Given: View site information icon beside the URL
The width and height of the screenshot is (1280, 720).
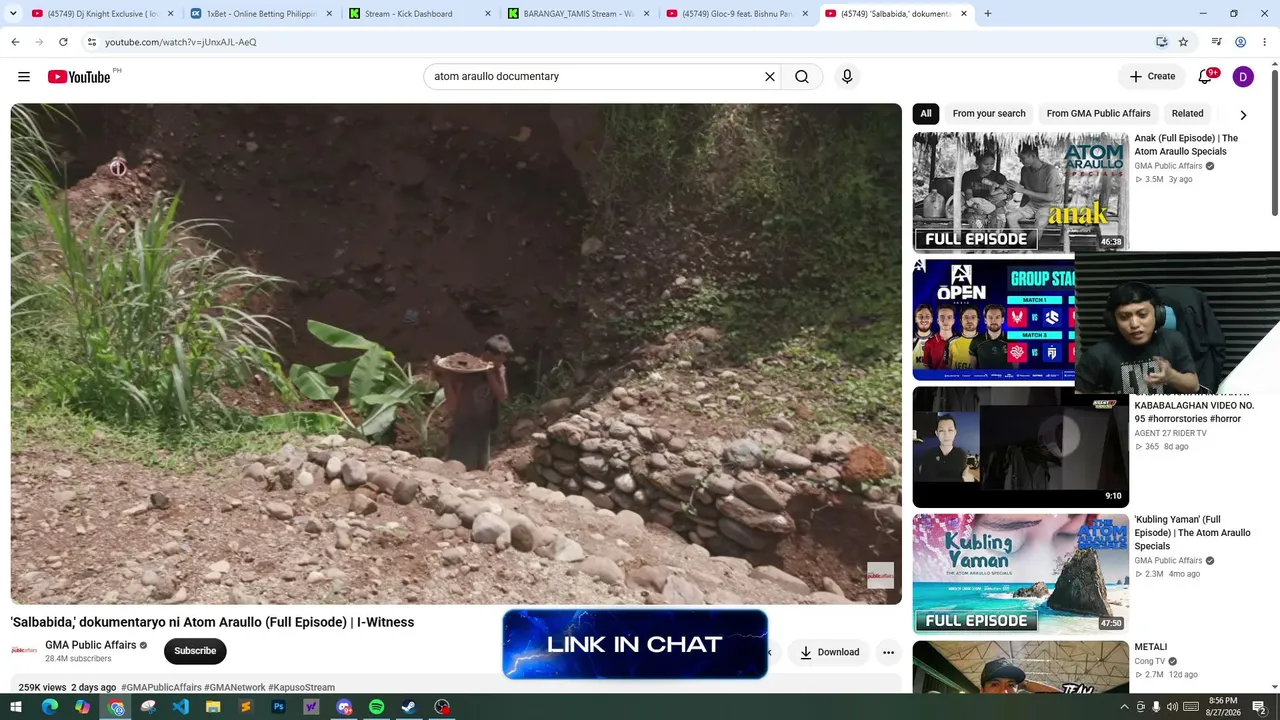Looking at the screenshot, I should 92,42.
